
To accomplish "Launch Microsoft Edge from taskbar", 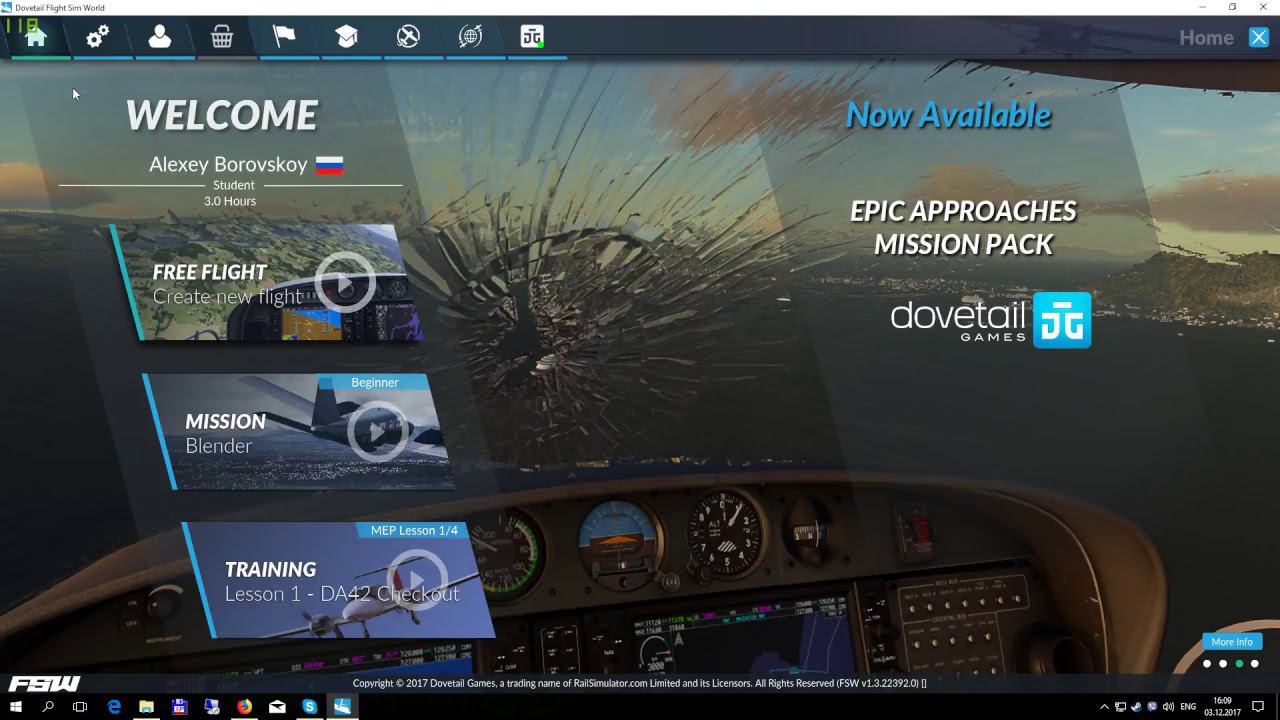I will pyautogui.click(x=114, y=707).
